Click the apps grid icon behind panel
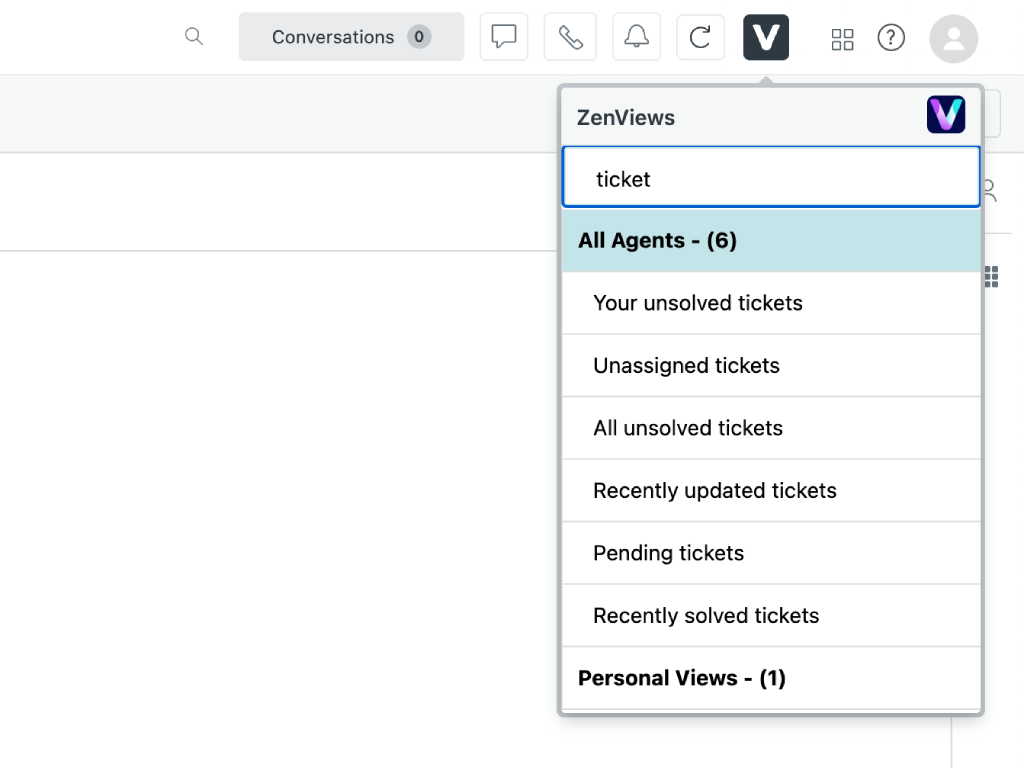This screenshot has height=768, width=1024. 992,277
